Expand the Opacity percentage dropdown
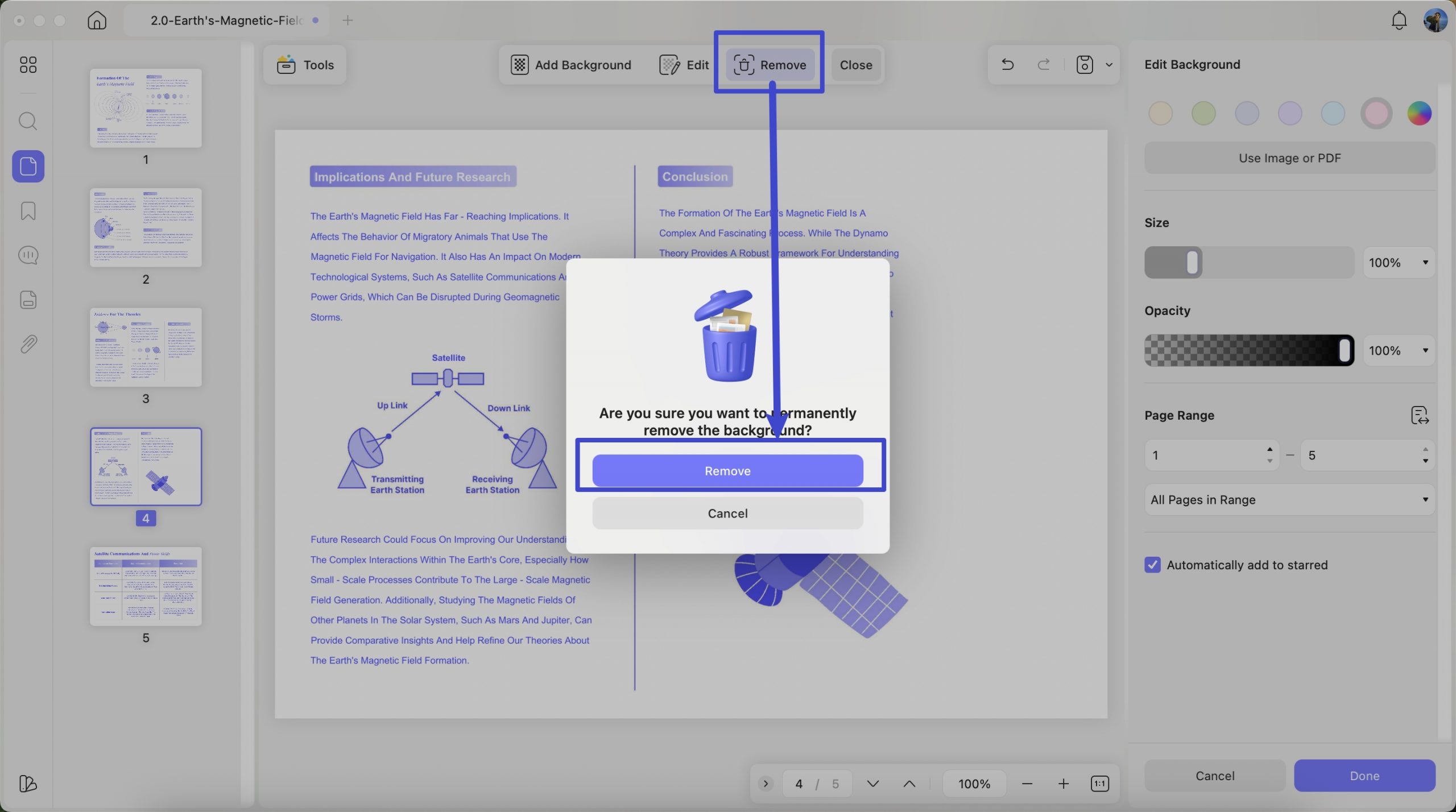The image size is (1456, 812). 1399,350
